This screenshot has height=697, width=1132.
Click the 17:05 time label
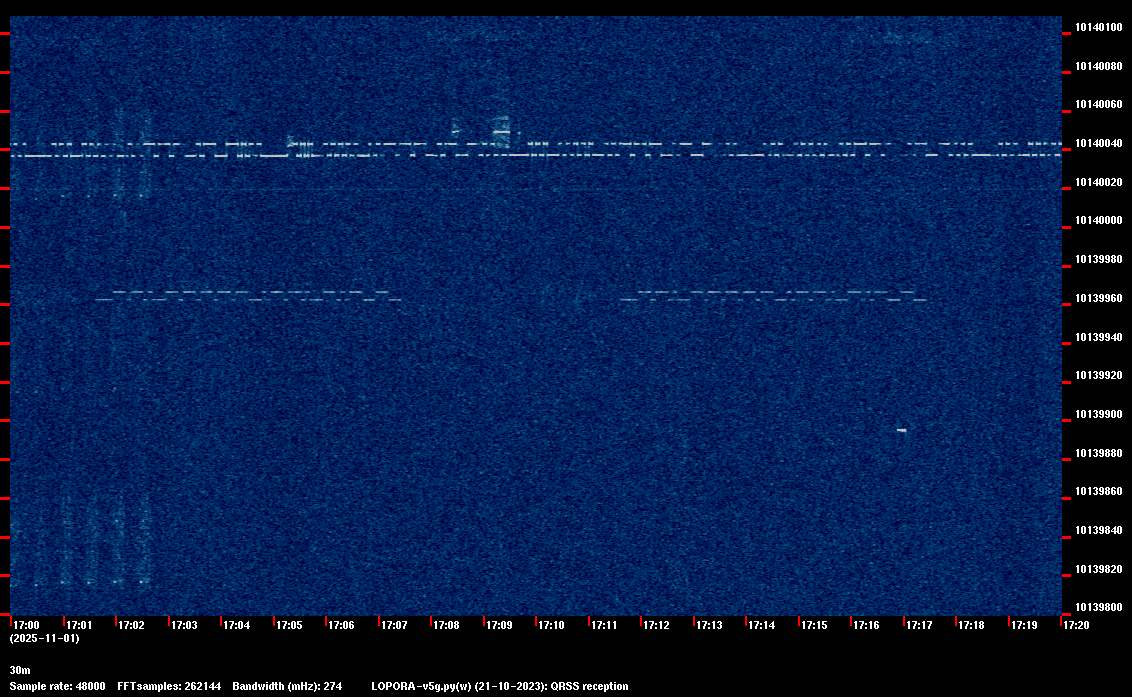[289, 625]
